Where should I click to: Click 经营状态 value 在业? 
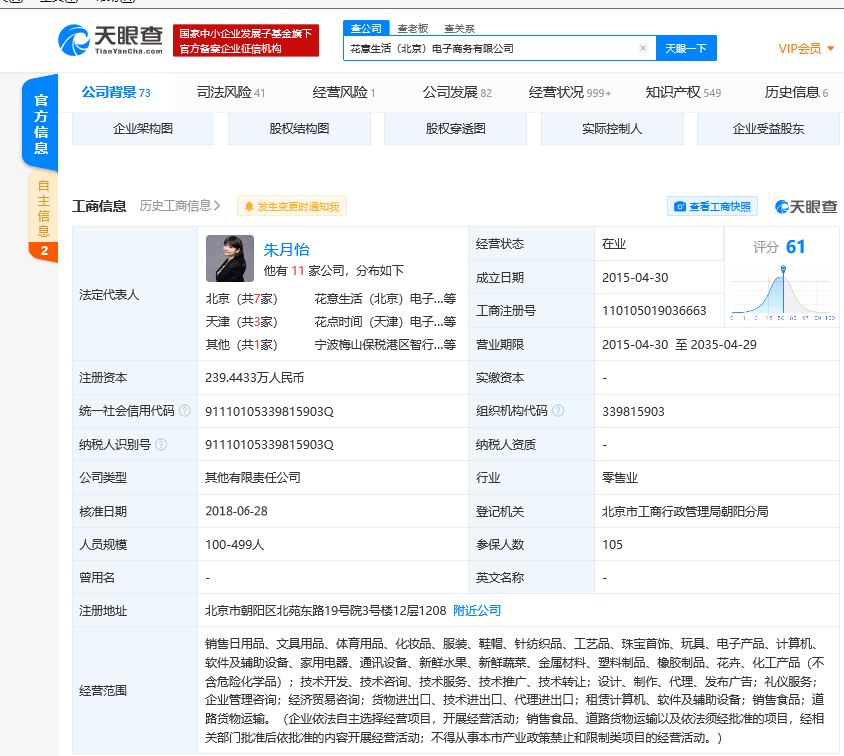tap(614, 244)
